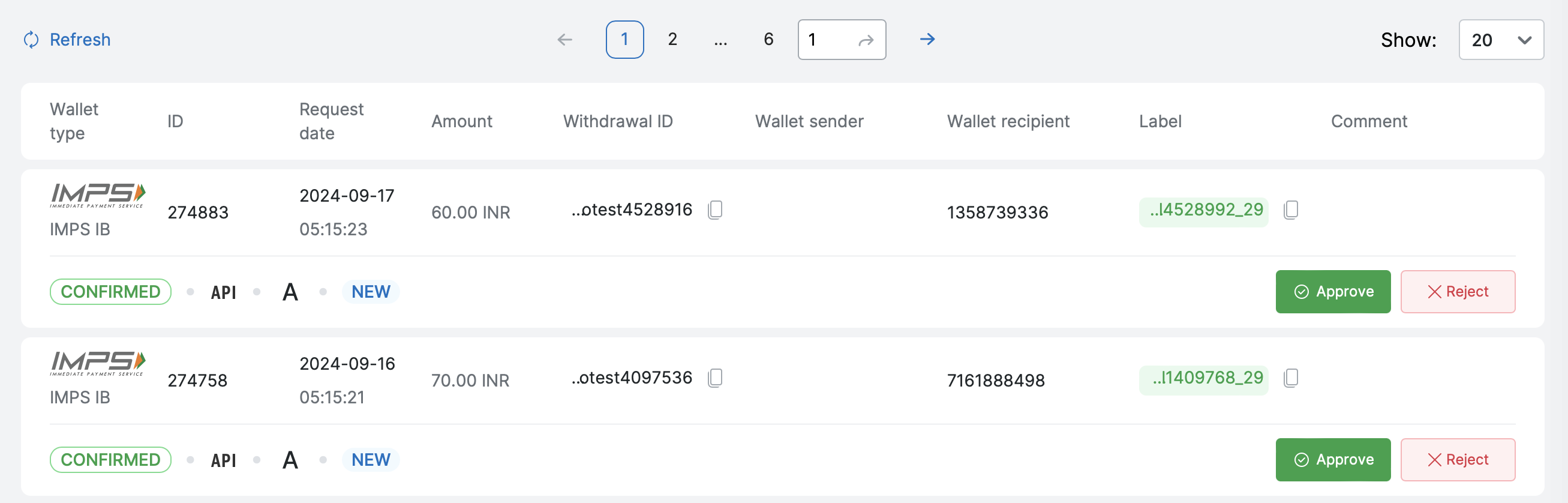The height and width of the screenshot is (503, 1568).
Task: Approve withdrawal request 274883
Action: [x=1332, y=292]
